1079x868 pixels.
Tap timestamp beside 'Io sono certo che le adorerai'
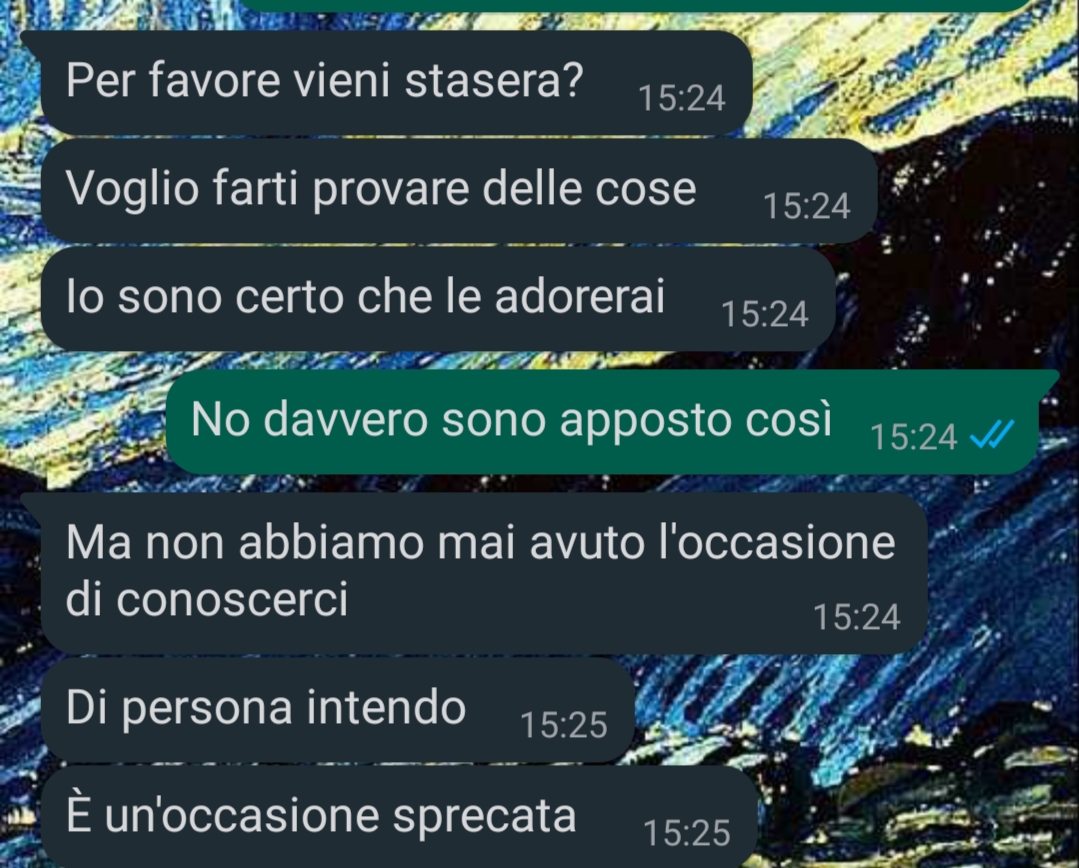[x=765, y=315]
